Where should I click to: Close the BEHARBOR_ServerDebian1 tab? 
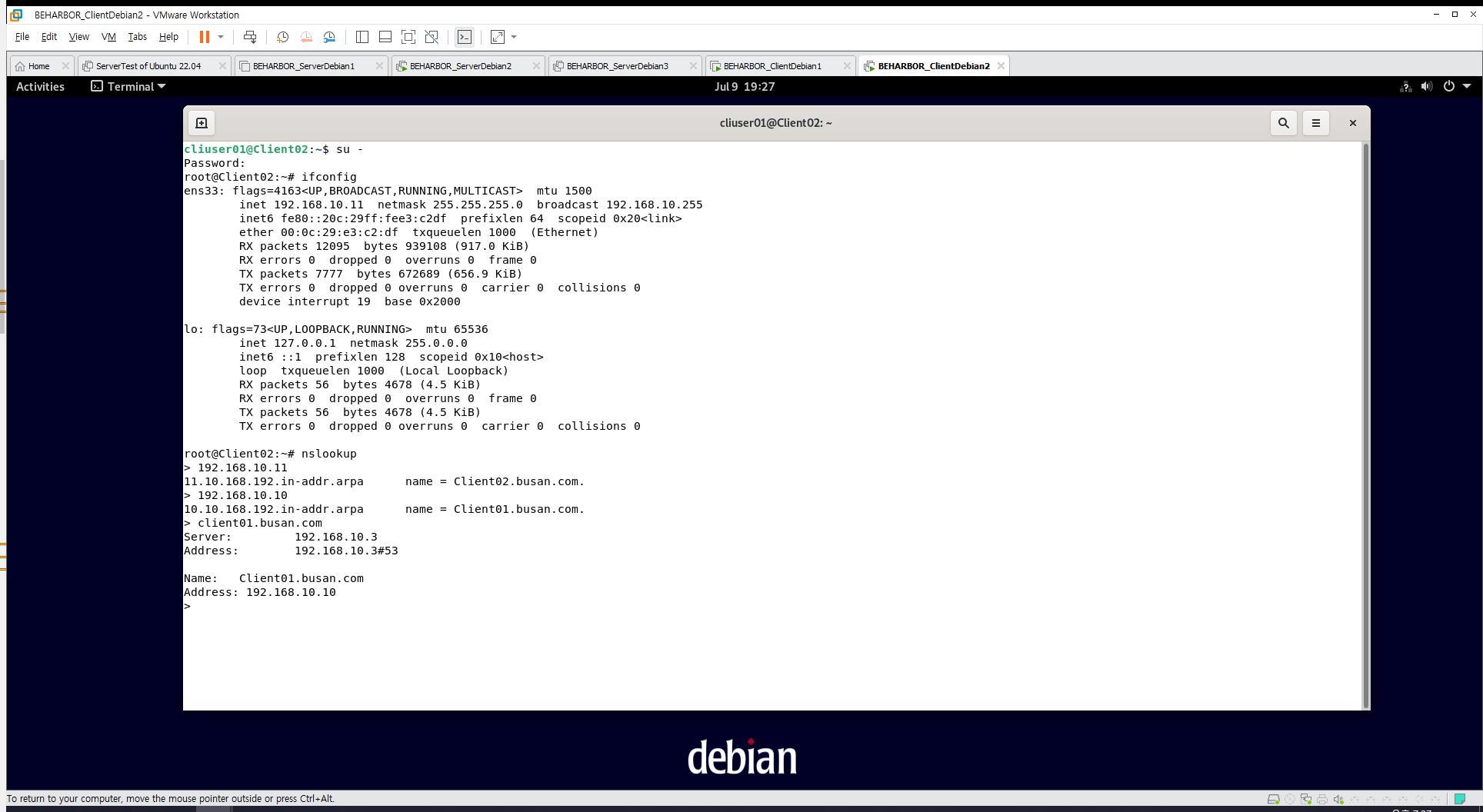click(379, 66)
